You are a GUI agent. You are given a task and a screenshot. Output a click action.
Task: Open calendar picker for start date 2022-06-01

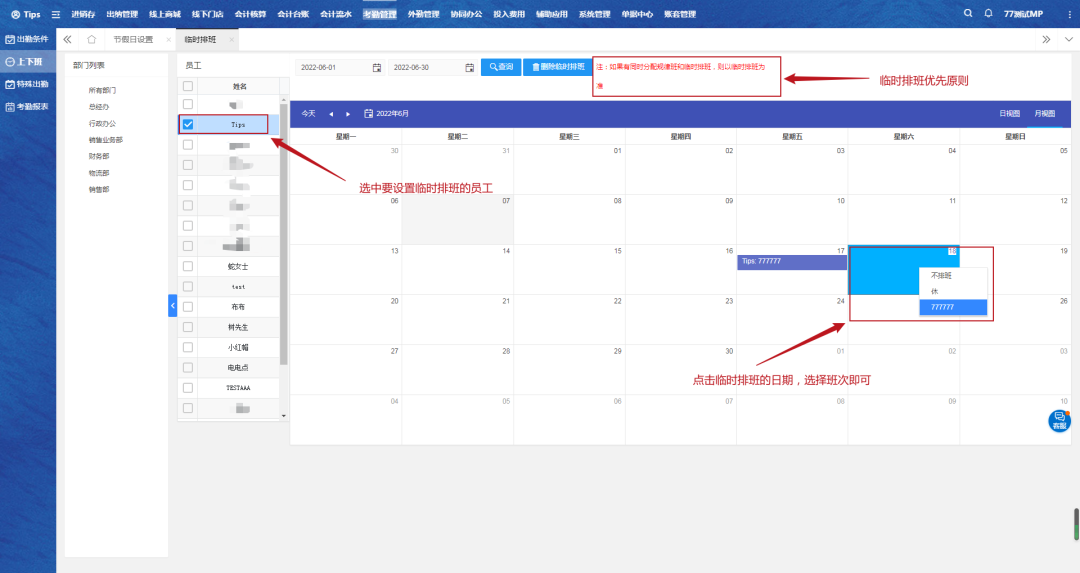(377, 67)
